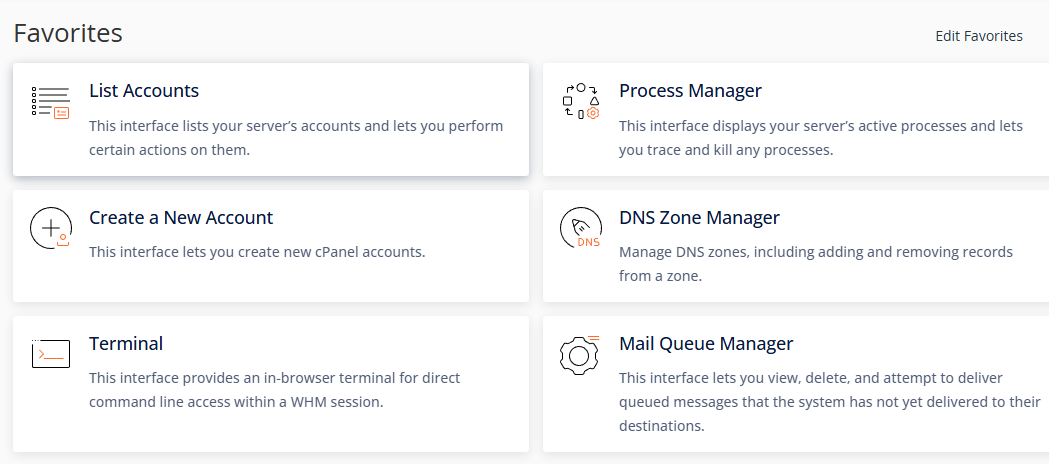The image size is (1049, 464).
Task: Click the List Accounts description text
Action: click(296, 138)
